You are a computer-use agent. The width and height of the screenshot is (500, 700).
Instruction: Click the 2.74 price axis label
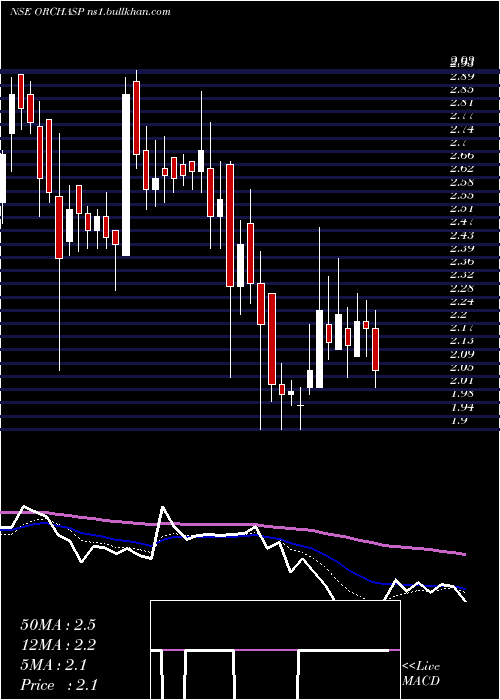tap(462, 129)
